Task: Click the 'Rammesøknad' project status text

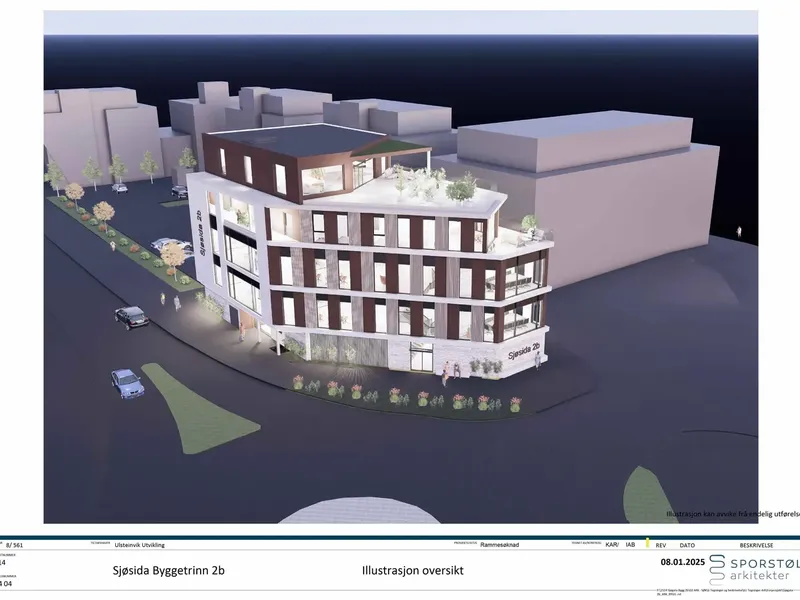Action: point(499,545)
